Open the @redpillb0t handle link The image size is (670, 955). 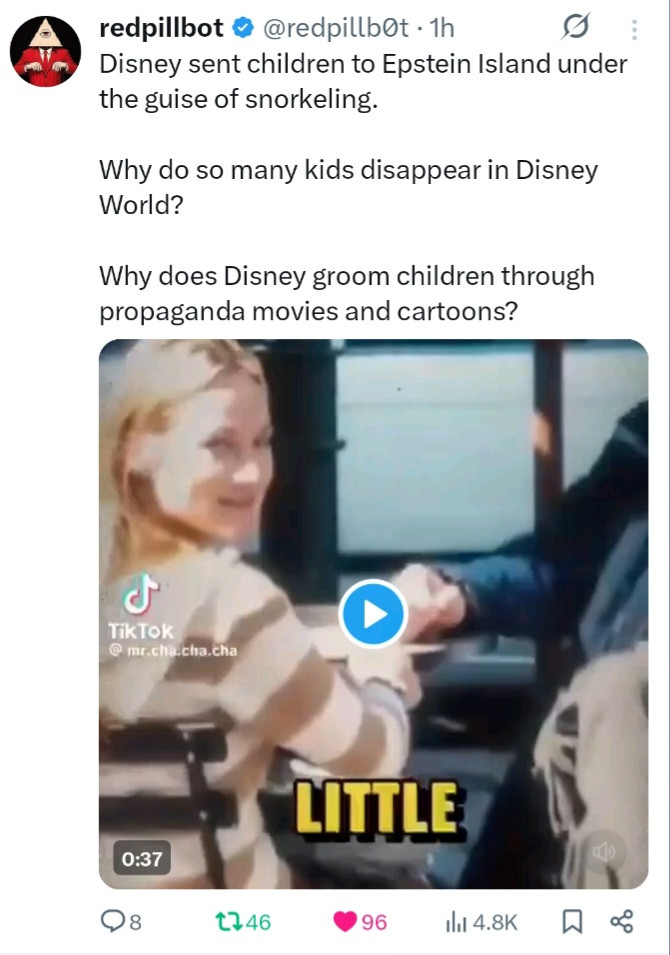pos(336,28)
